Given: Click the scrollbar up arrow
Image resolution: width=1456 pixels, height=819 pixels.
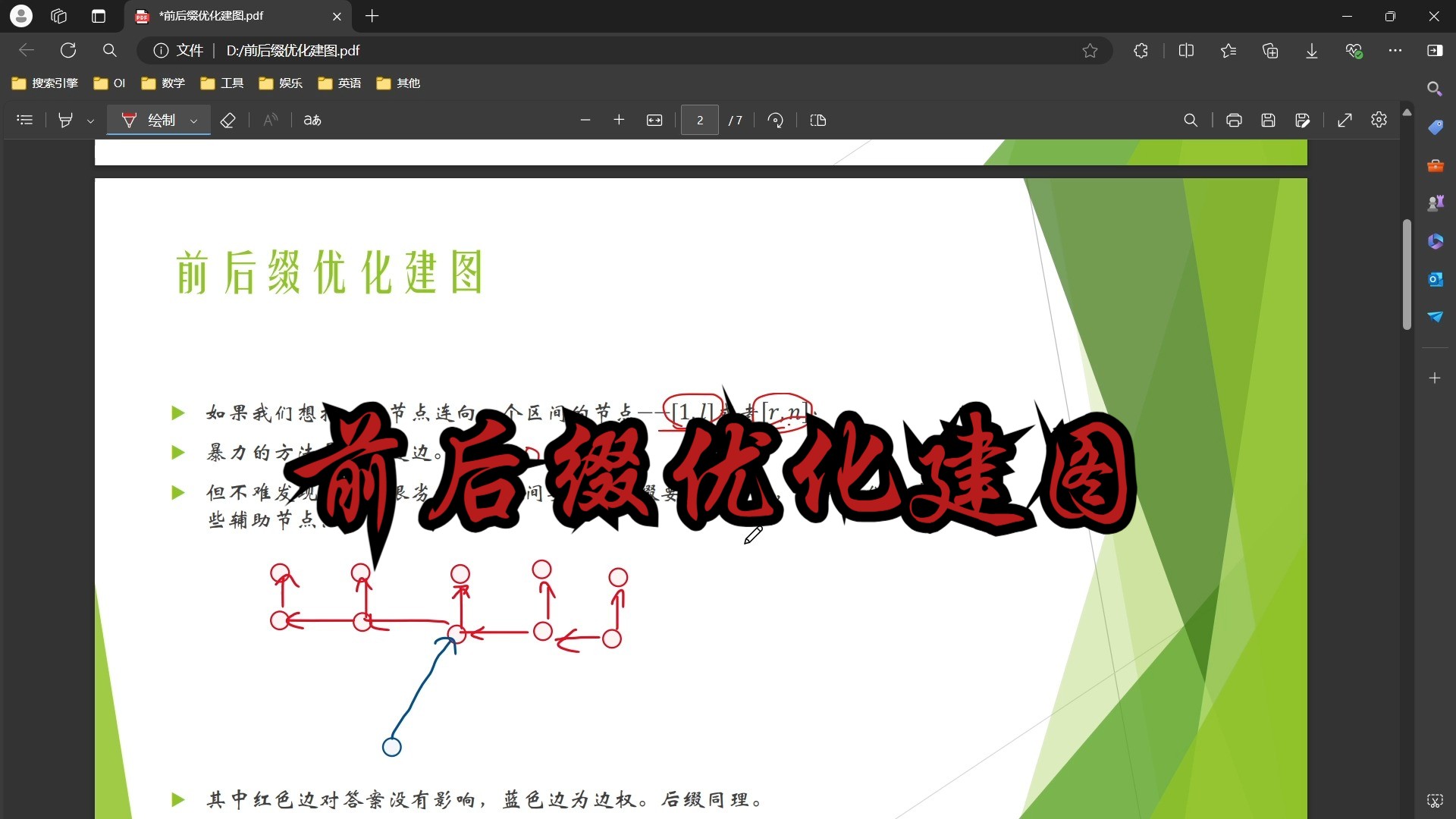Looking at the screenshot, I should tap(1407, 112).
